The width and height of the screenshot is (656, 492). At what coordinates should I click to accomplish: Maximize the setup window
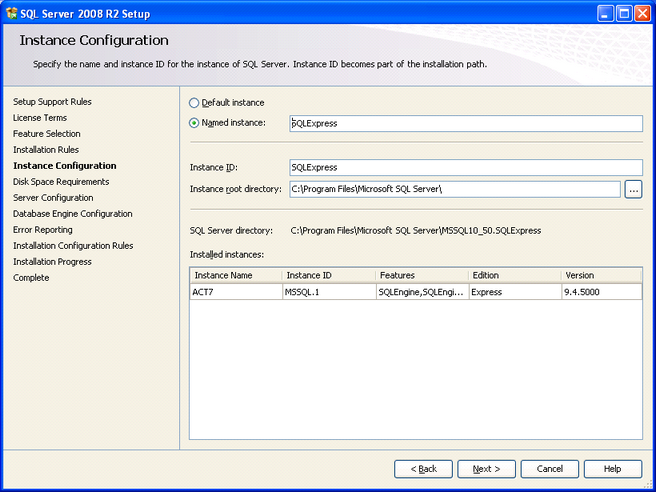click(x=622, y=13)
